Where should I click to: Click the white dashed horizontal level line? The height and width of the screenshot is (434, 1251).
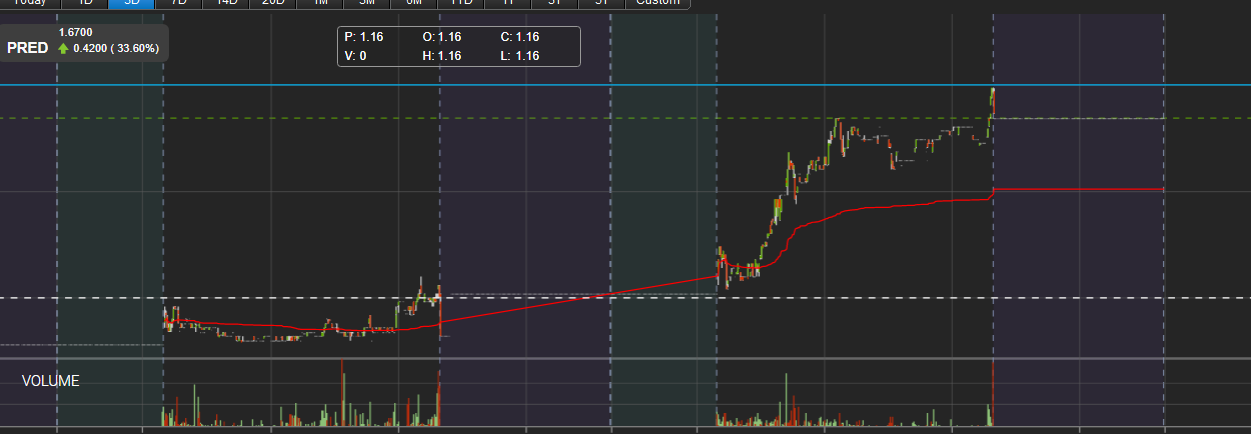pos(625,298)
